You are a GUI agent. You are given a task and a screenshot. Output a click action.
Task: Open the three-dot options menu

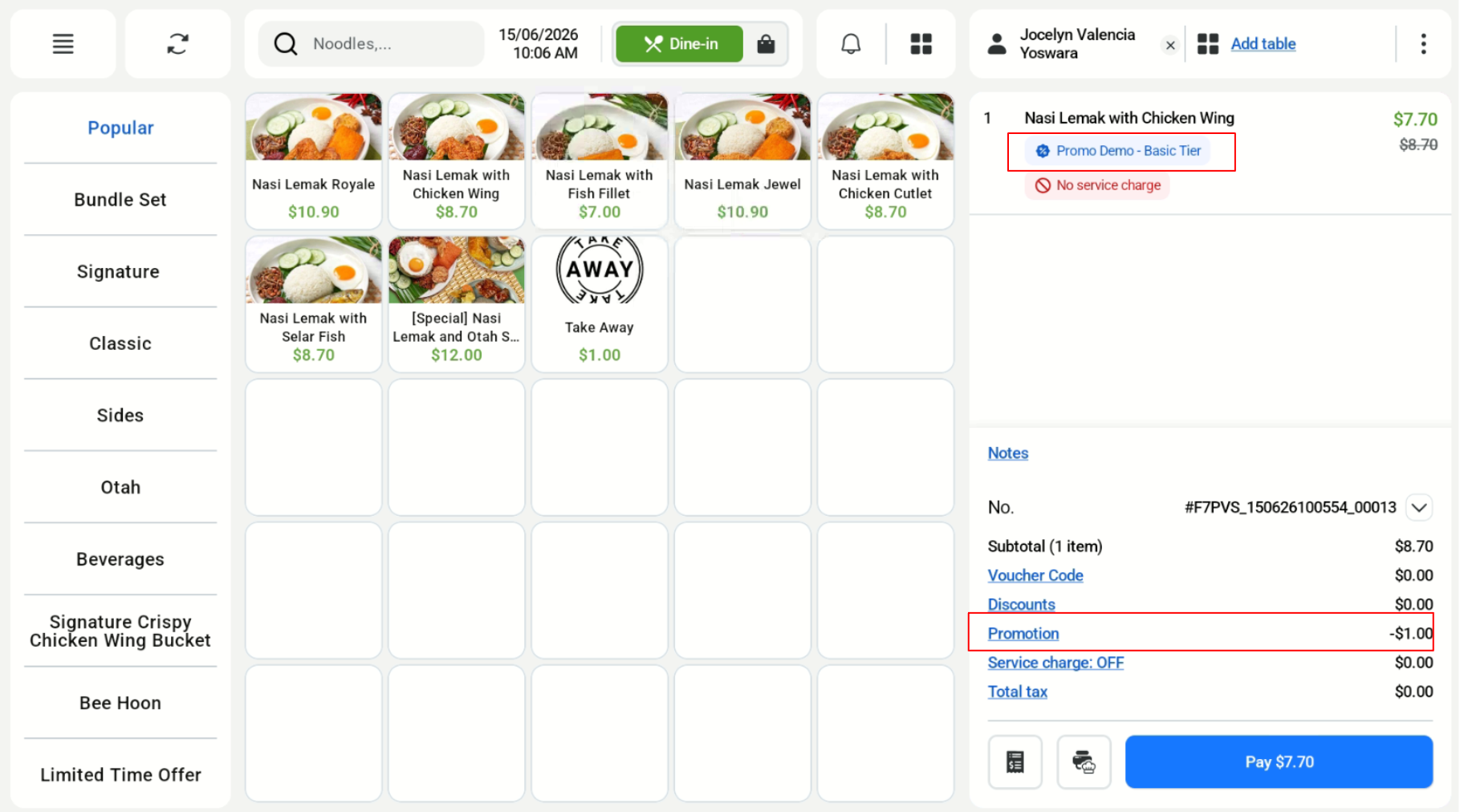pyautogui.click(x=1423, y=44)
